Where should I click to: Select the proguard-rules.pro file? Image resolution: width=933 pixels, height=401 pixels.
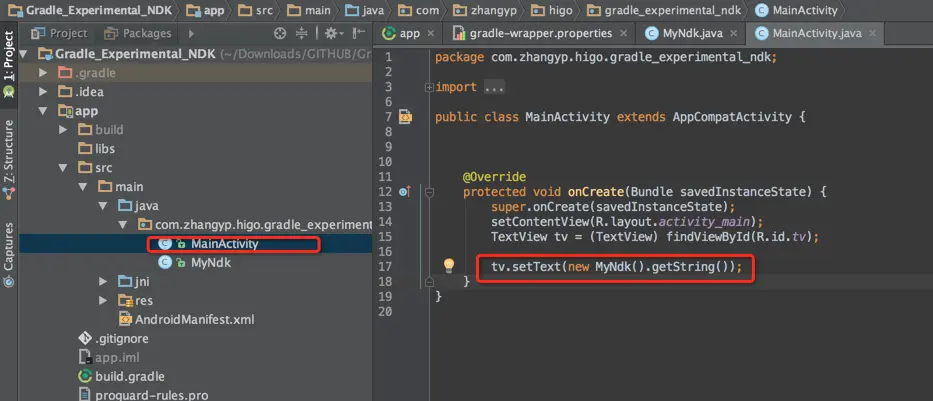(151, 394)
